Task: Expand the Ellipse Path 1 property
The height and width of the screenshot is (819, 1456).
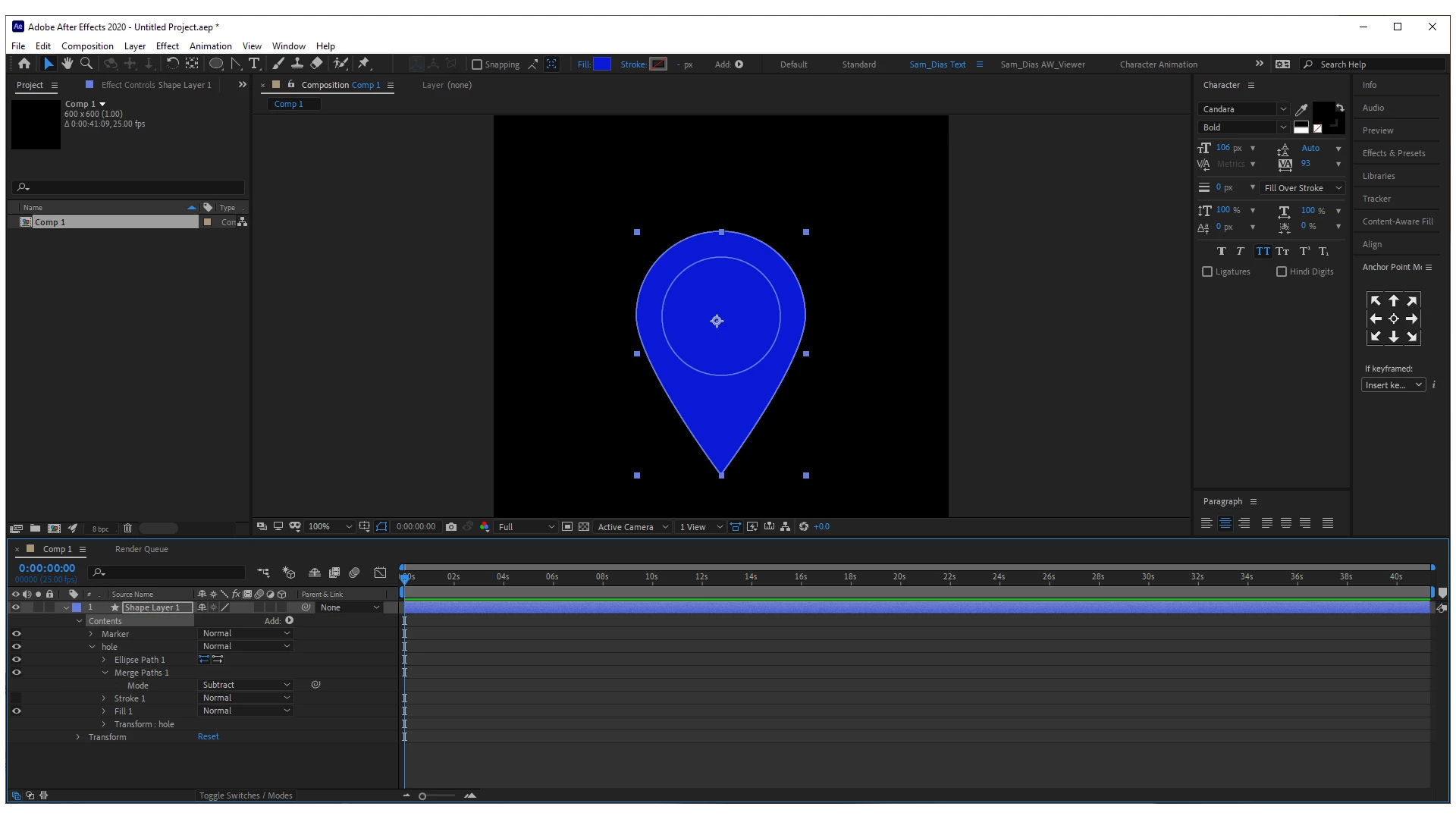Action: coord(104,660)
